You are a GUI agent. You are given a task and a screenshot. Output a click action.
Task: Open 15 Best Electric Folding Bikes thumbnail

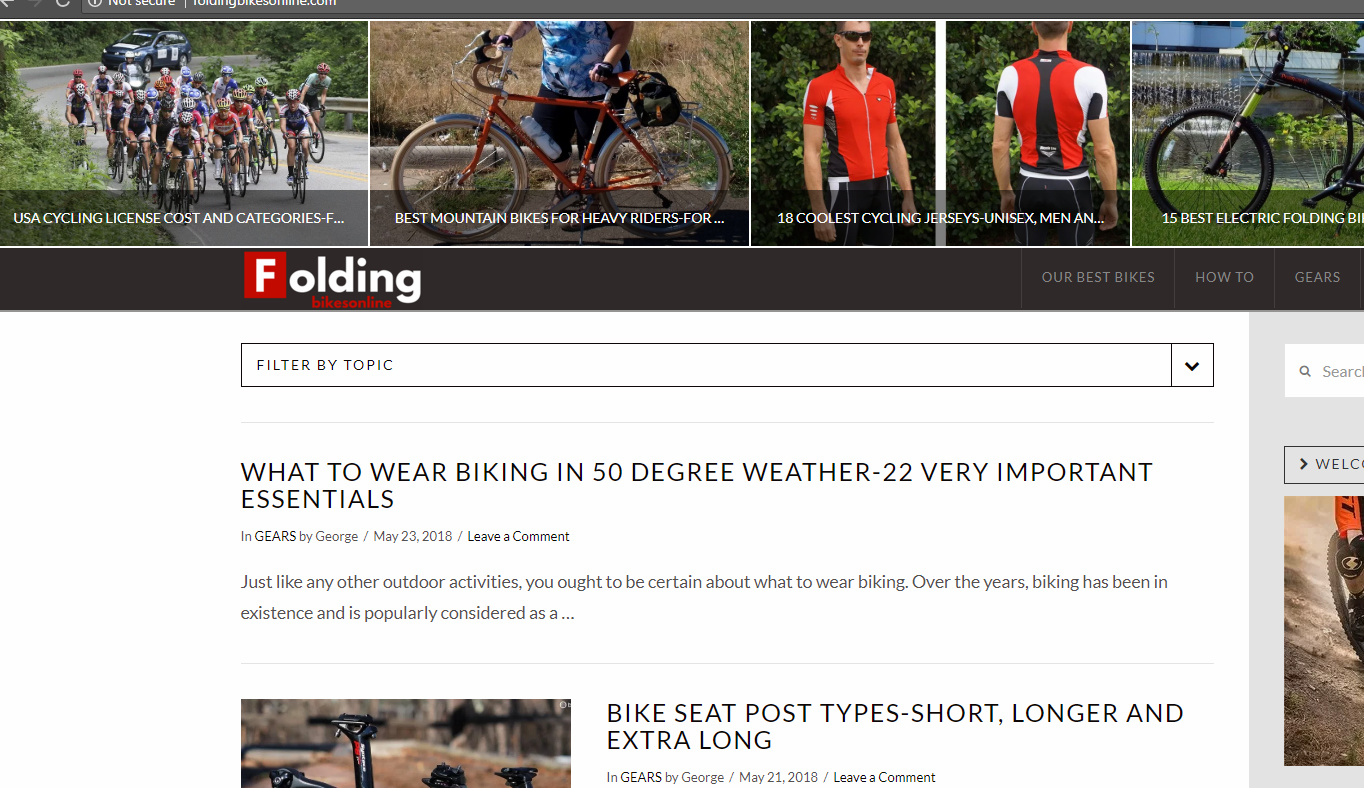coord(1248,134)
